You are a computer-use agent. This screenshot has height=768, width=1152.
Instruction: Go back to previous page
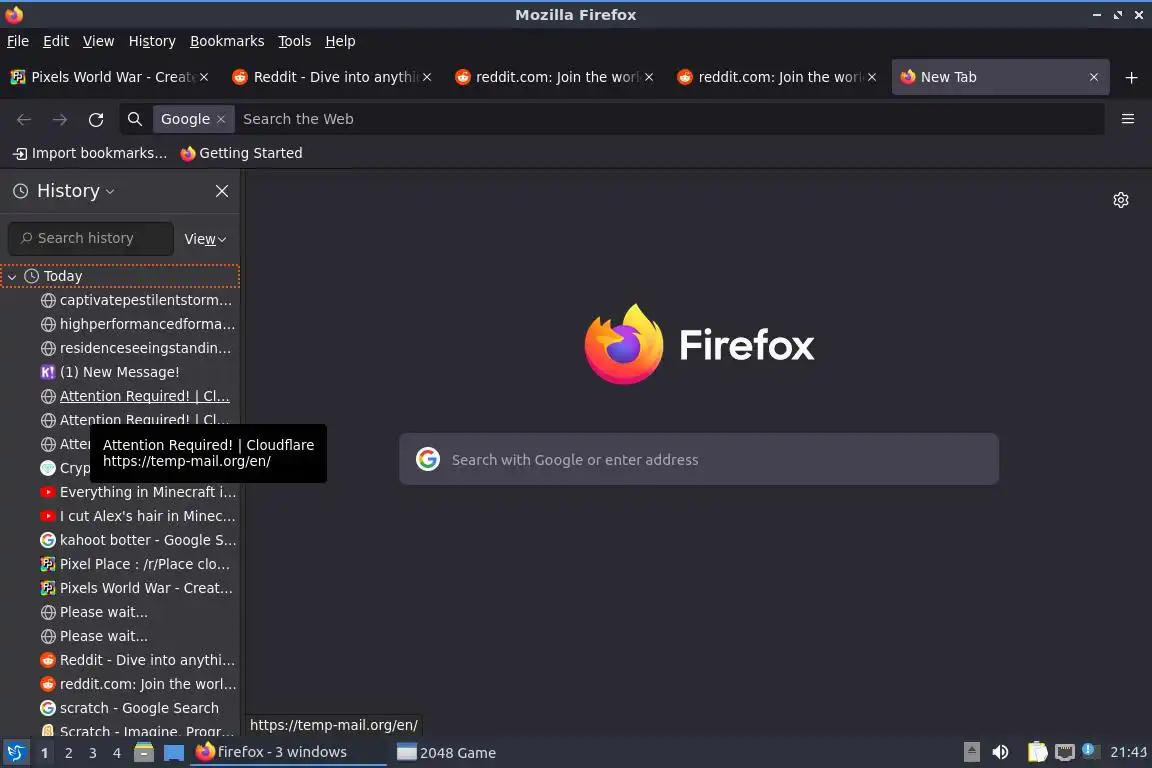[x=24, y=119]
